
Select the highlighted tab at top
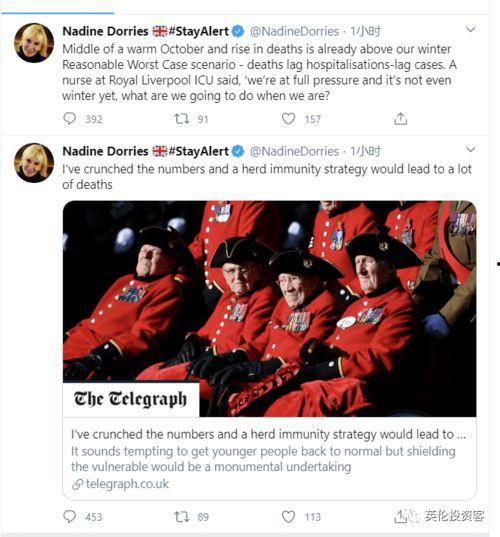point(57,12)
